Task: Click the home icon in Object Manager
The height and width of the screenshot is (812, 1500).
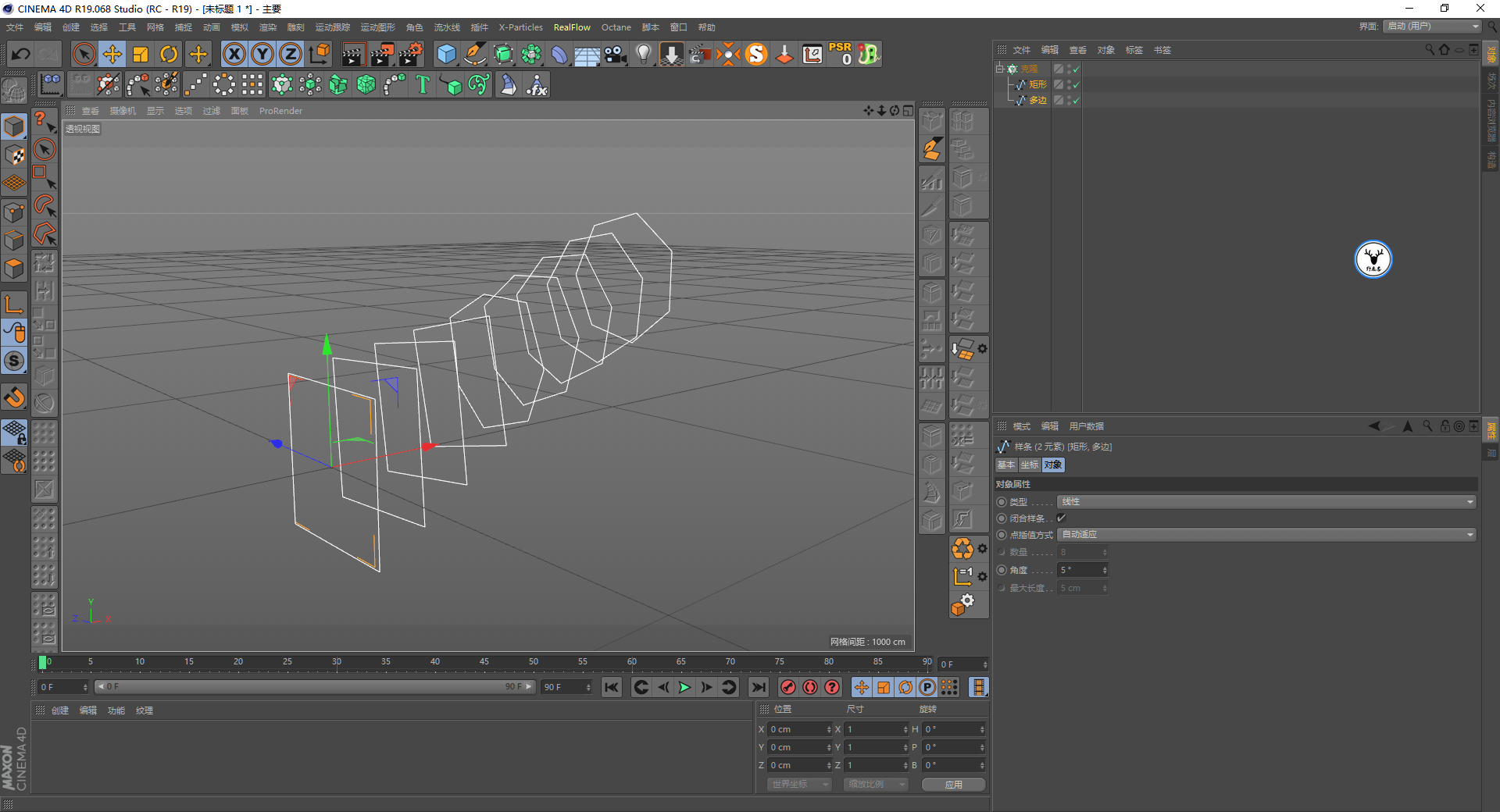Action: 1445,50
